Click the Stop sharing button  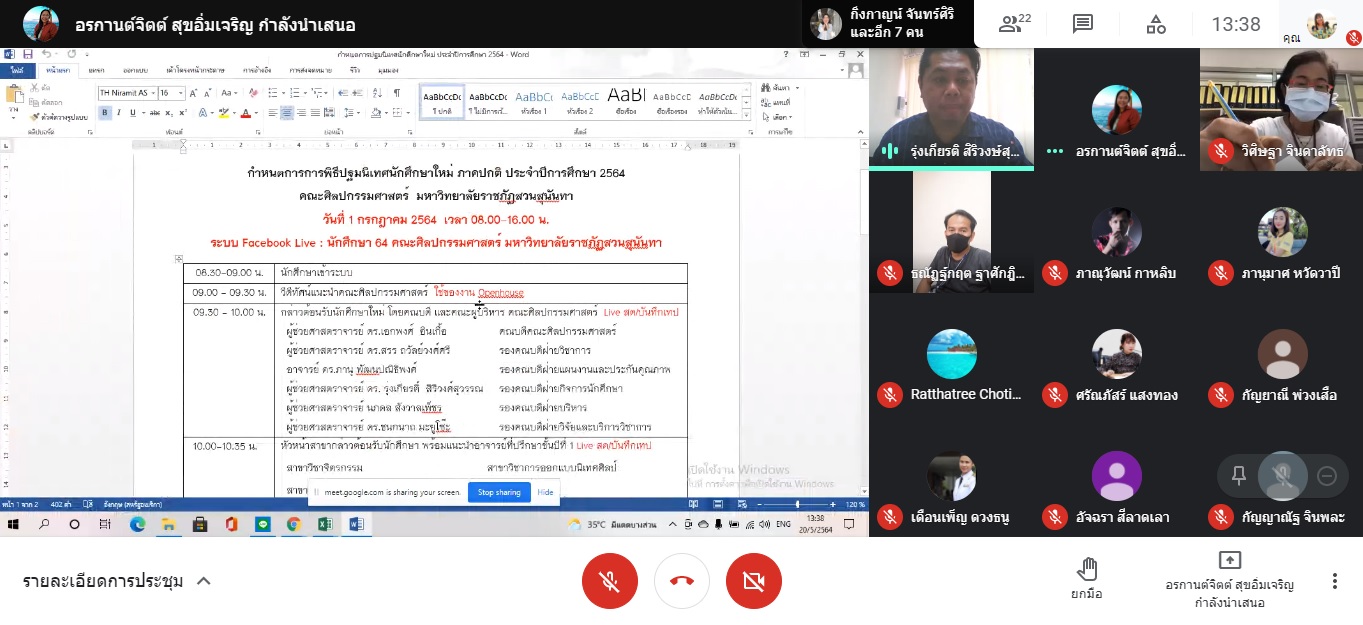tap(499, 492)
